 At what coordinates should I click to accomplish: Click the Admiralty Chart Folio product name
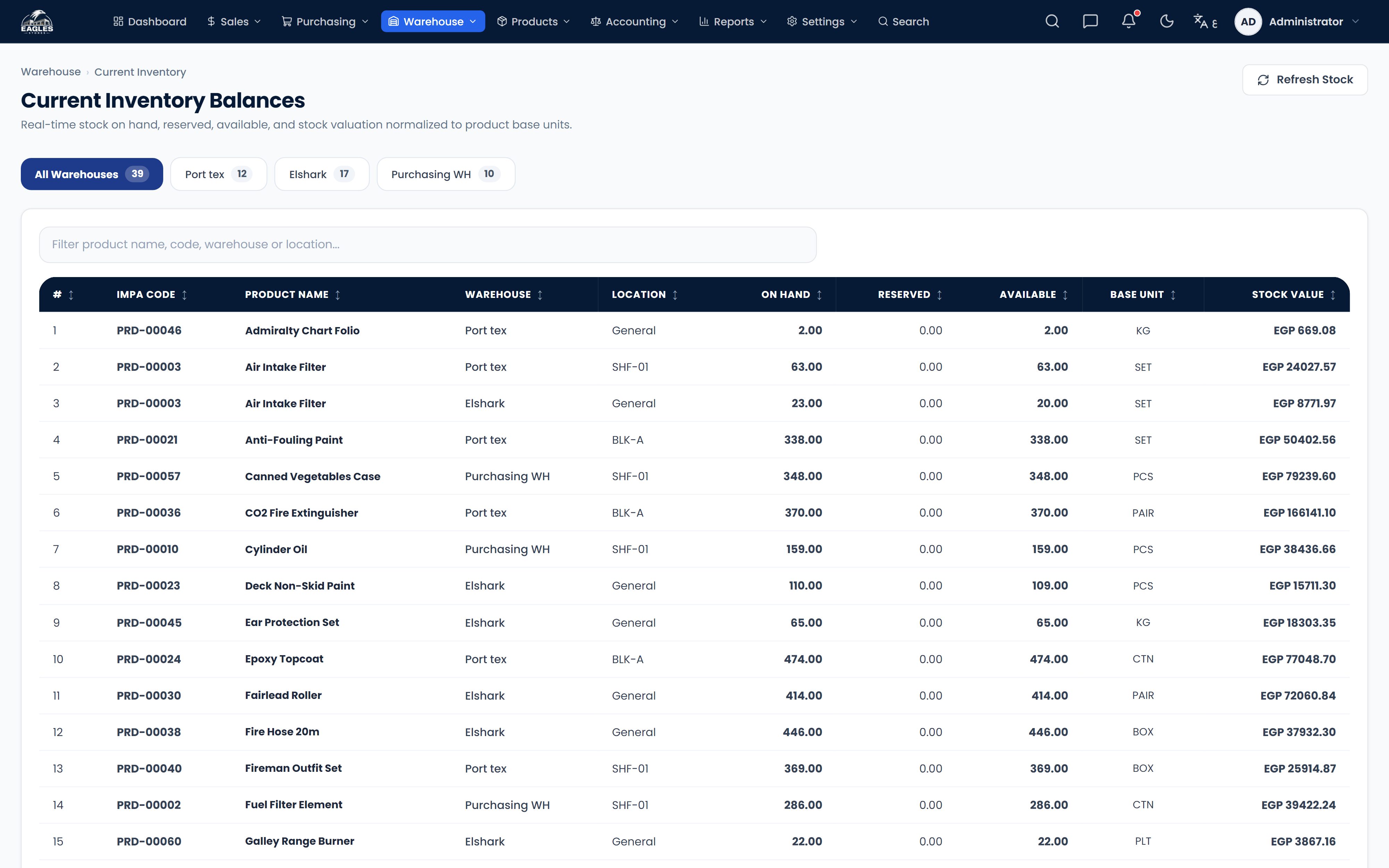[302, 331]
